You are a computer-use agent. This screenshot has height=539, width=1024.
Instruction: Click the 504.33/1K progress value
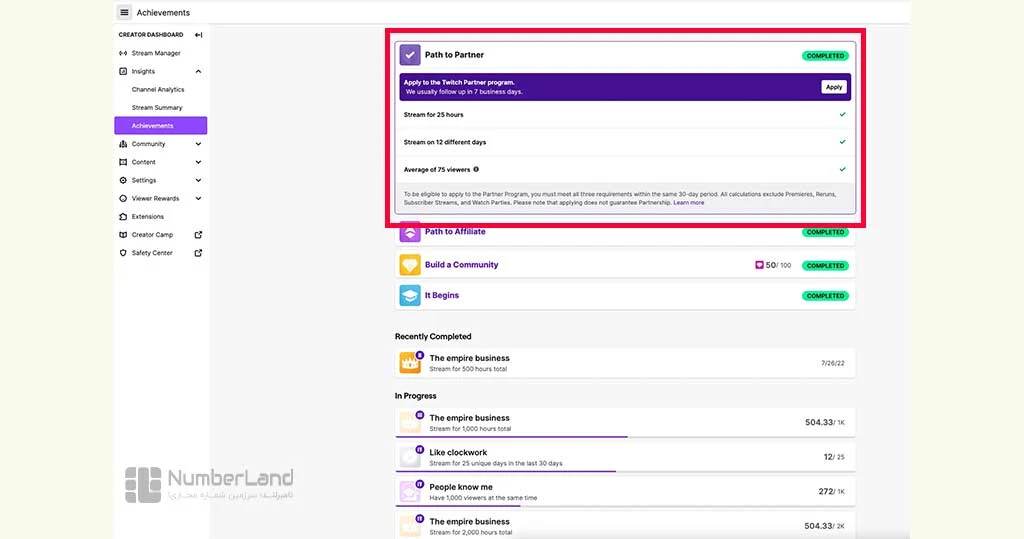pyautogui.click(x=825, y=423)
